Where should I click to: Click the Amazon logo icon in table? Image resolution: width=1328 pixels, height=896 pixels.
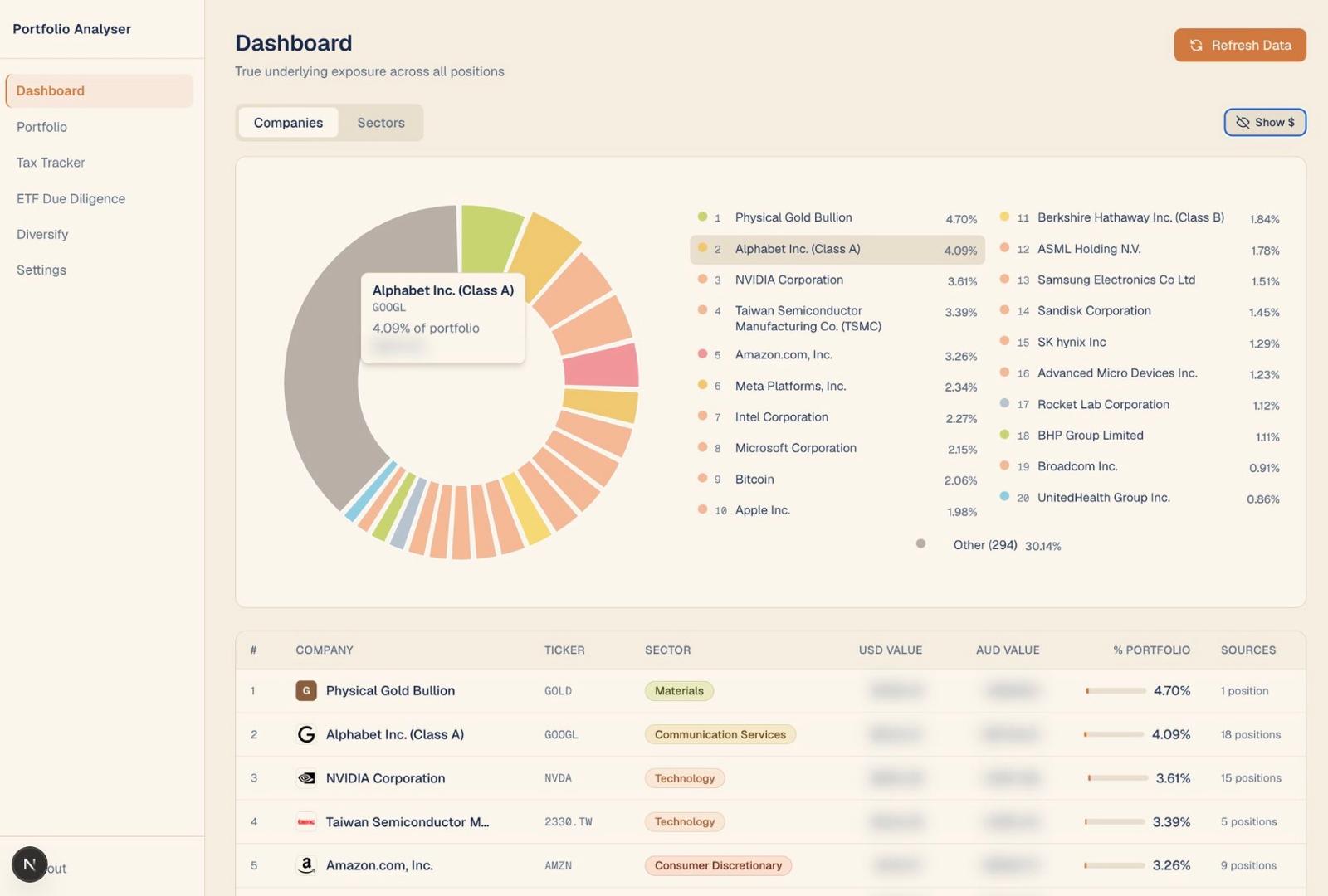306,865
